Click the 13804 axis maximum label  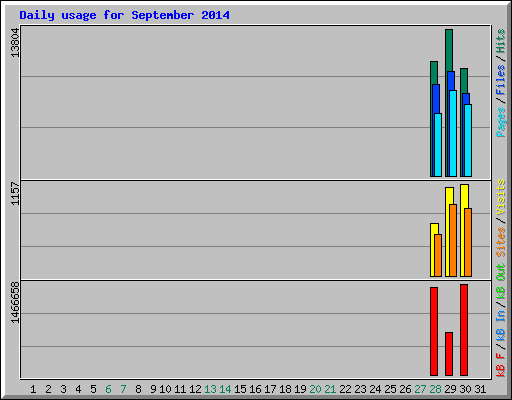[x=15, y=43]
